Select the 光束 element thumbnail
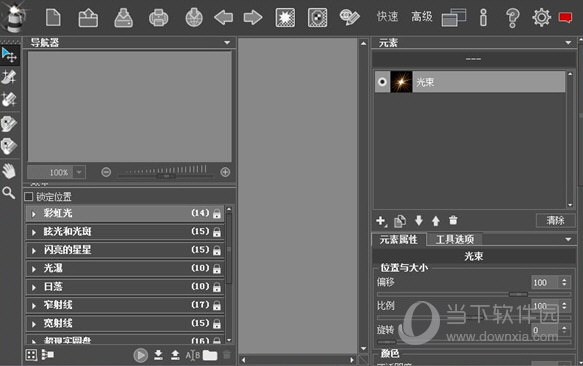 point(401,82)
